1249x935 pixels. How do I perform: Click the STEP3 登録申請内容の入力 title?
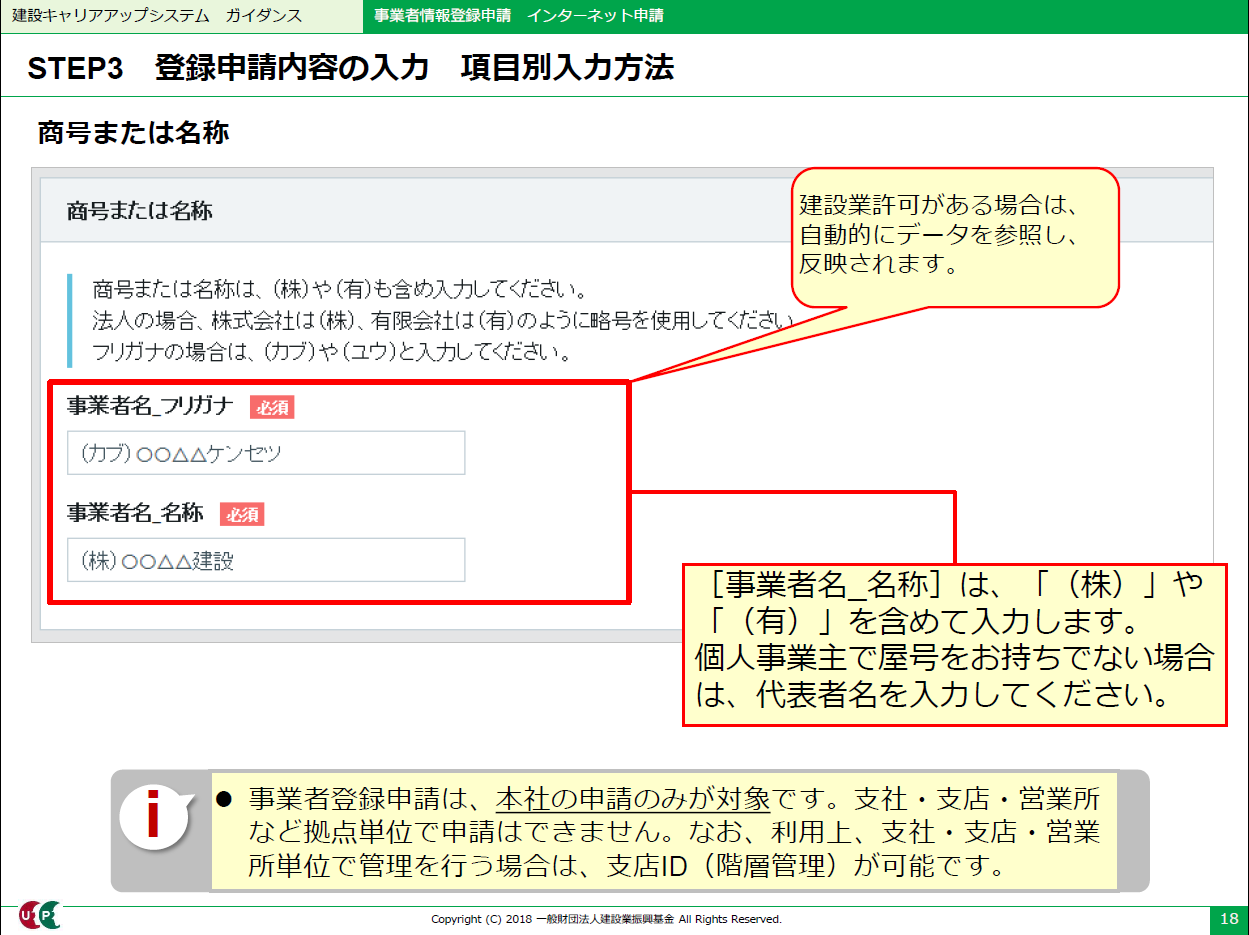coord(351,68)
